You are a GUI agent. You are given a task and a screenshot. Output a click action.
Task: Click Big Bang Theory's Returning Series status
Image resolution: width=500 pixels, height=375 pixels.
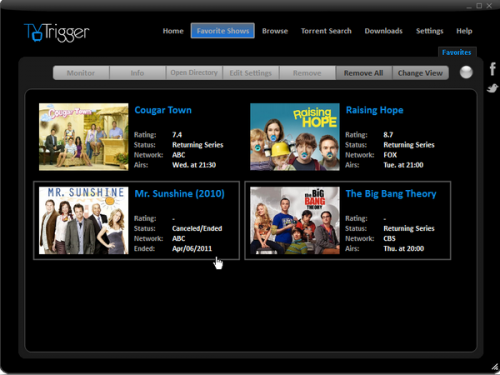pos(409,228)
